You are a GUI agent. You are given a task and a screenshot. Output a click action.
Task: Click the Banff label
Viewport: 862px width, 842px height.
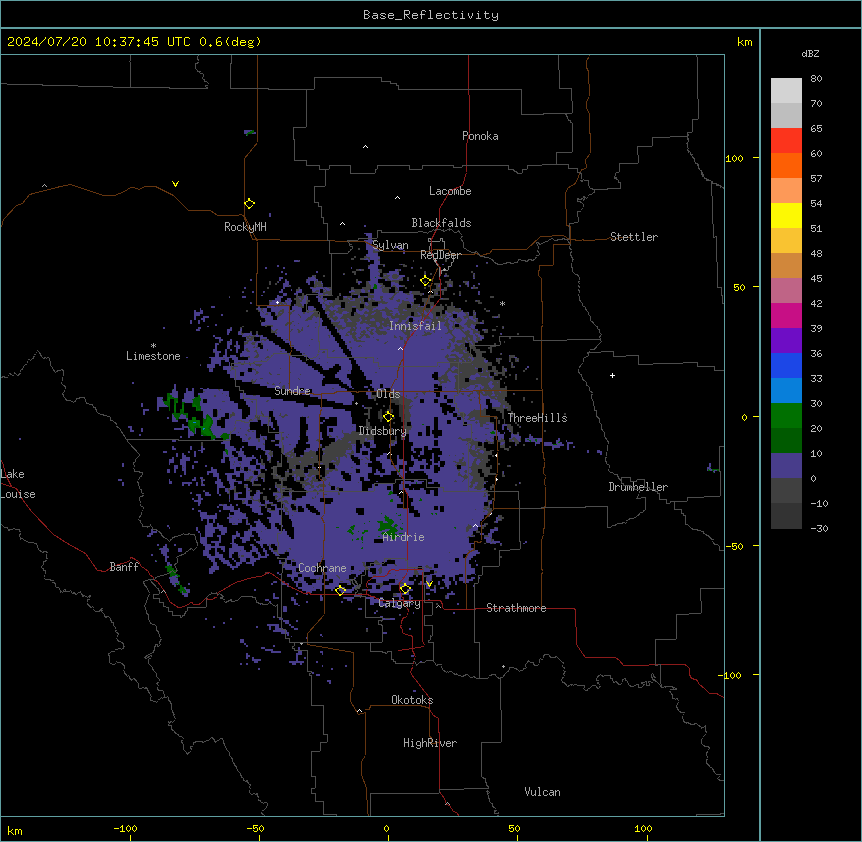124,567
